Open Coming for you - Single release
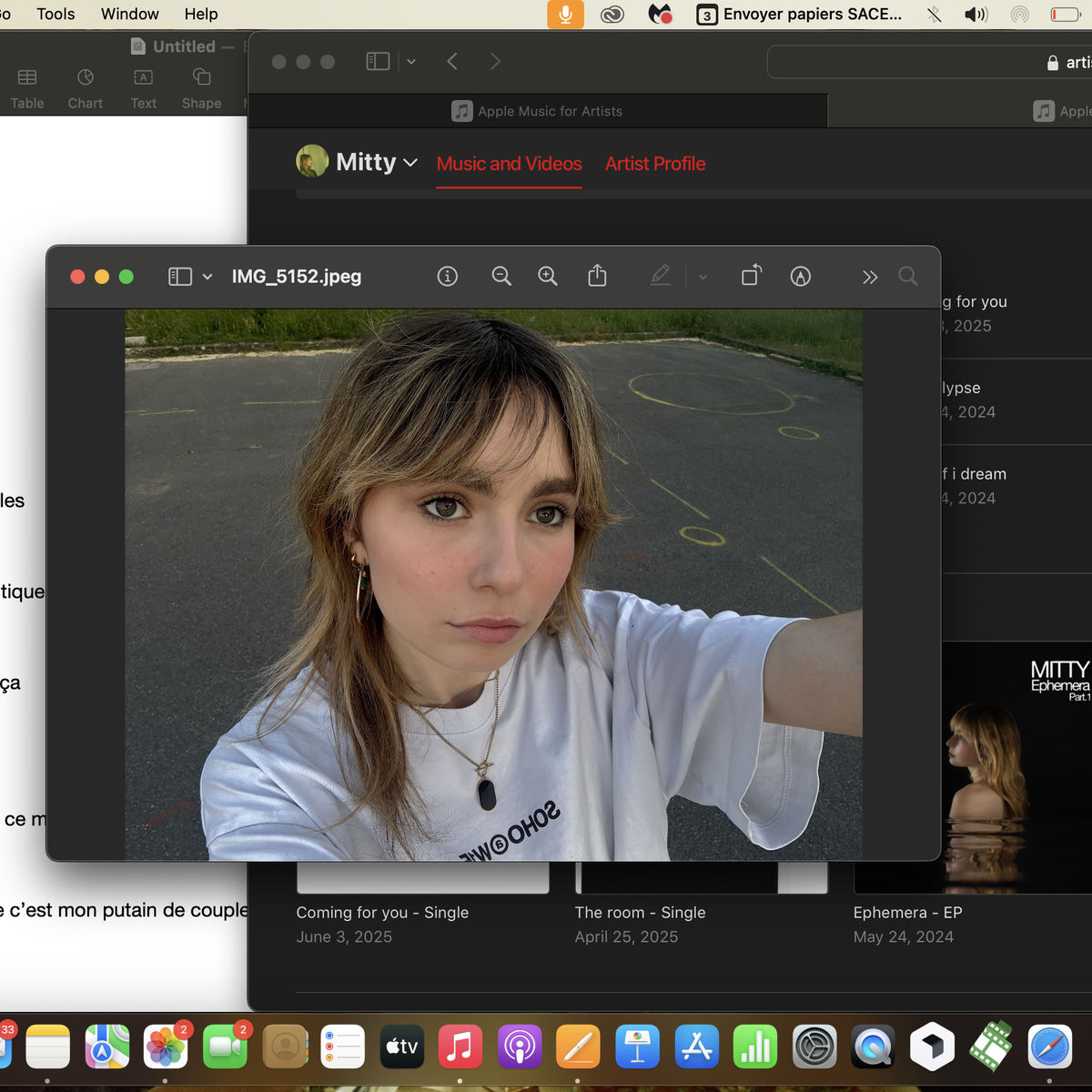 382,913
